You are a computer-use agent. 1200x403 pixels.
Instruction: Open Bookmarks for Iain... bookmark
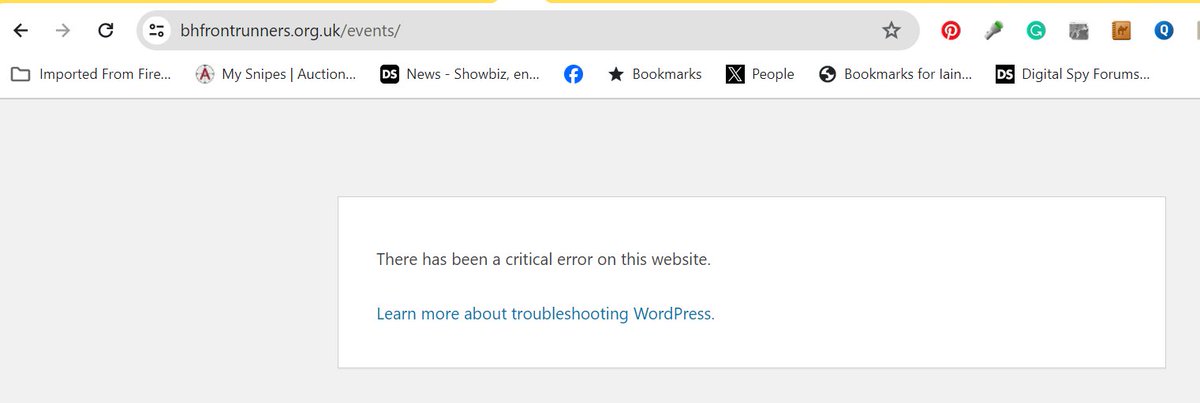tap(895, 74)
